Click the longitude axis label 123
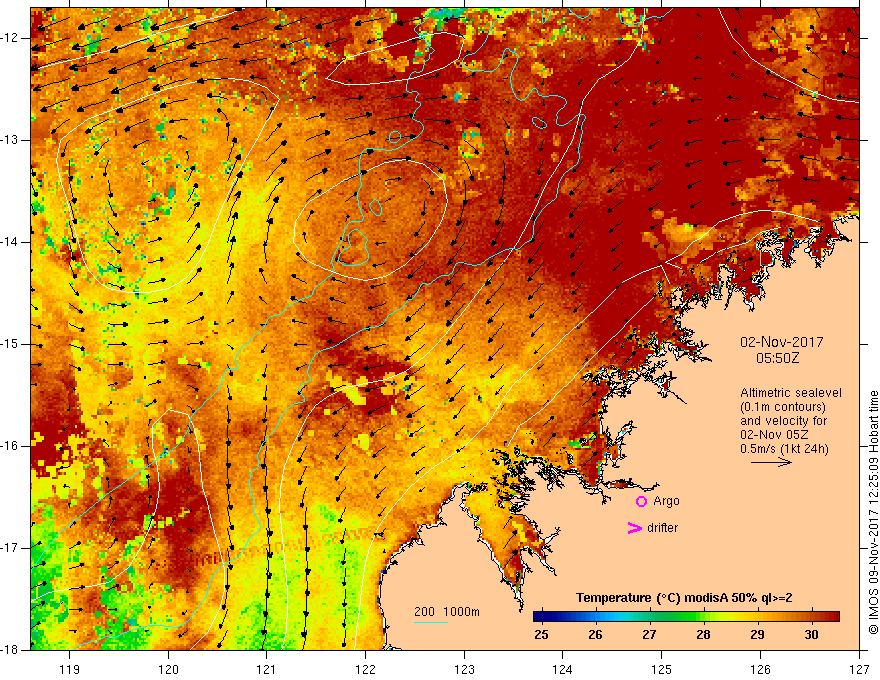This screenshot has height=680, width=880. [464, 669]
